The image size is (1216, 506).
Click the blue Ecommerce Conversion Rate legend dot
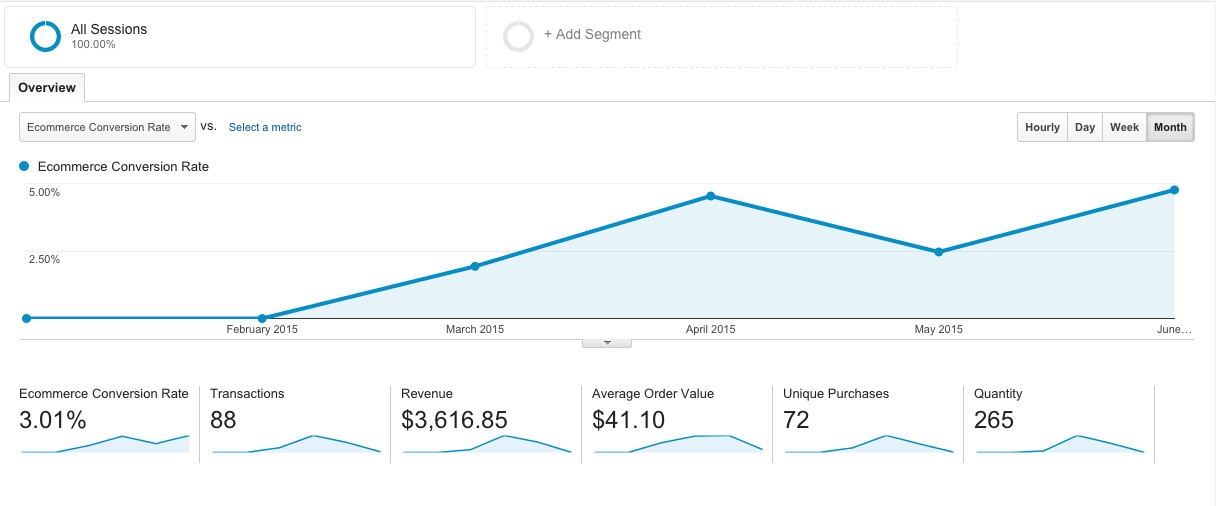click(x=24, y=166)
